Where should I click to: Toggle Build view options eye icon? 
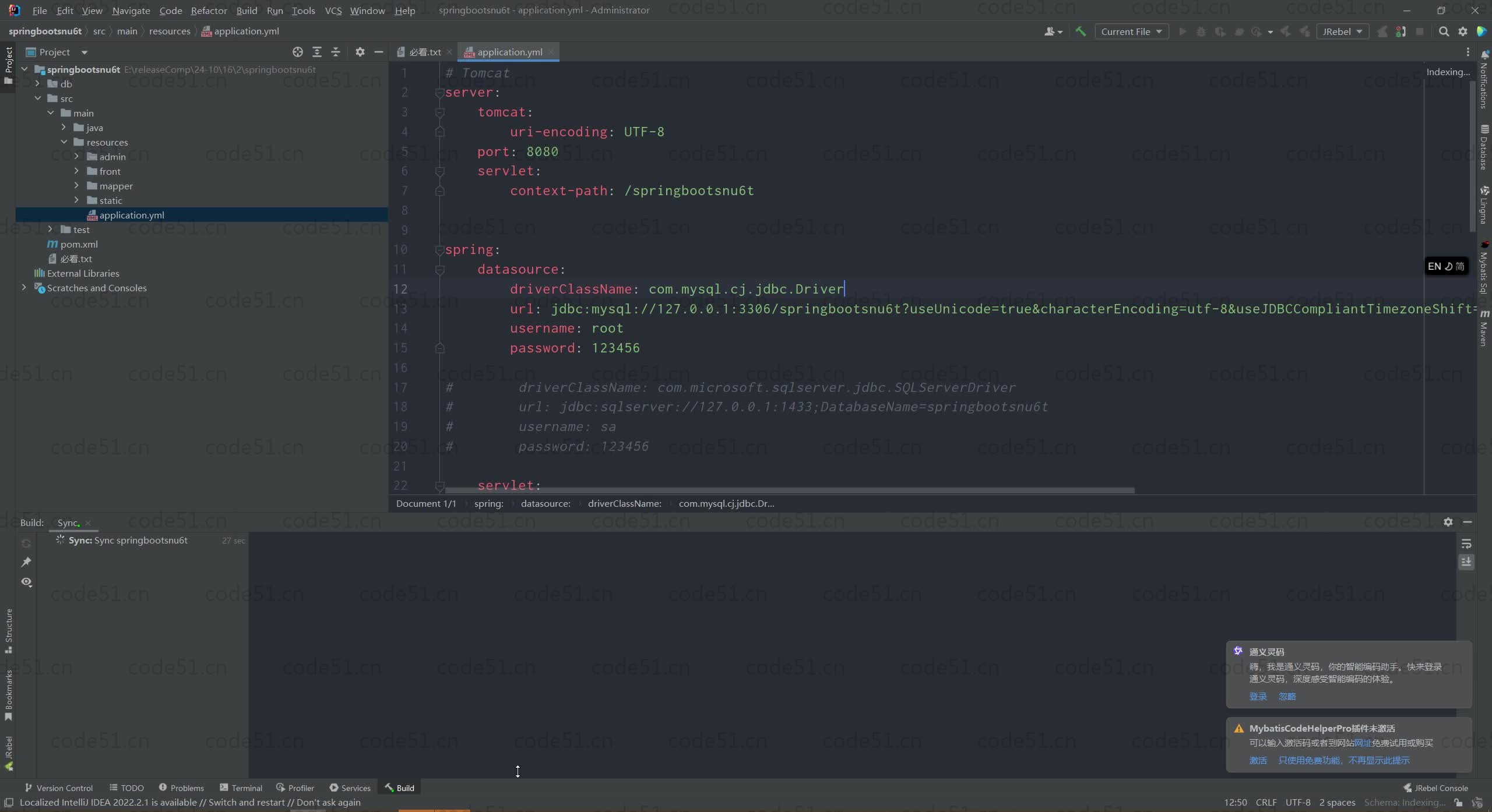click(26, 582)
